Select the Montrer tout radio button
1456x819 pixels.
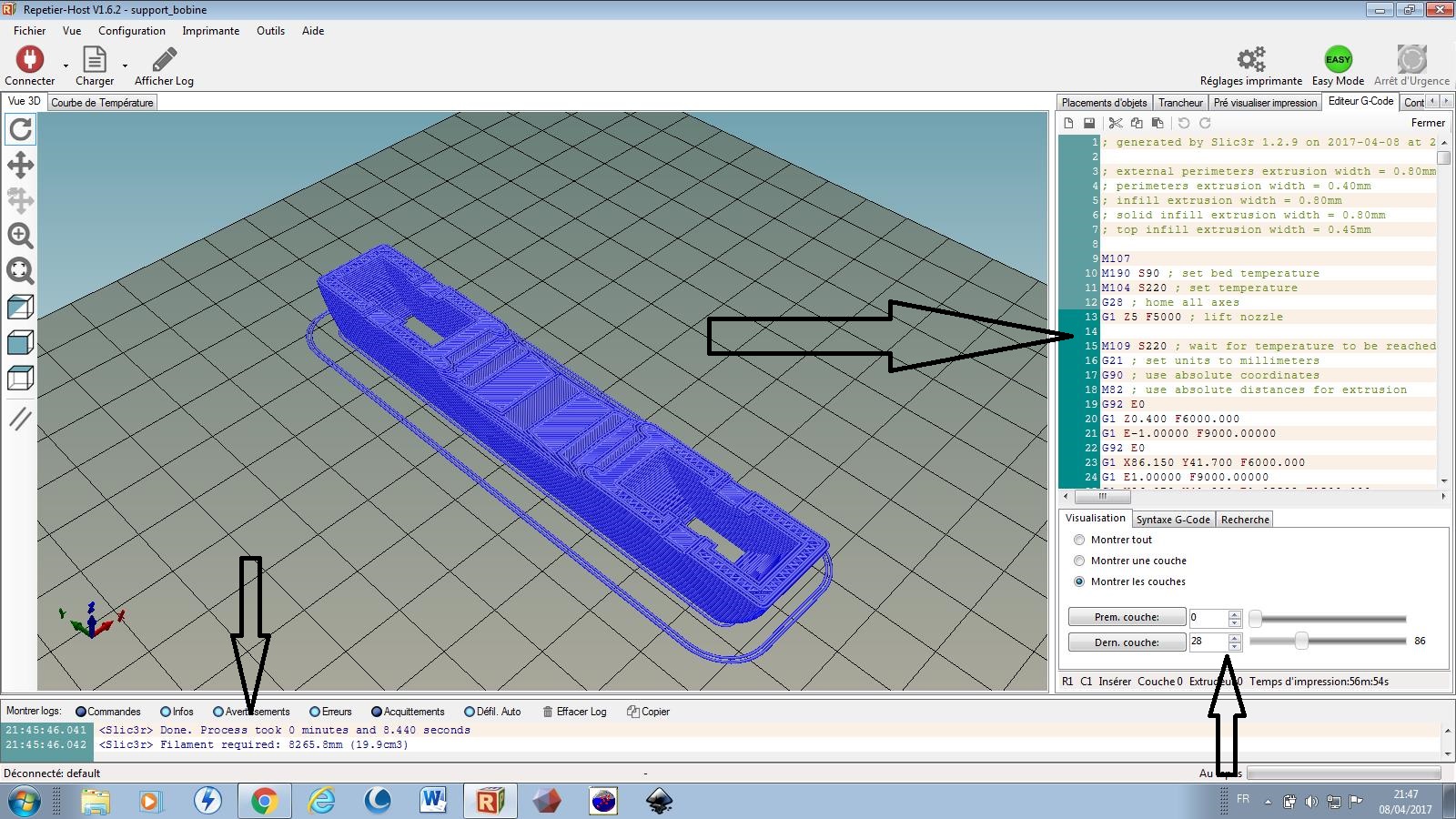coord(1079,540)
